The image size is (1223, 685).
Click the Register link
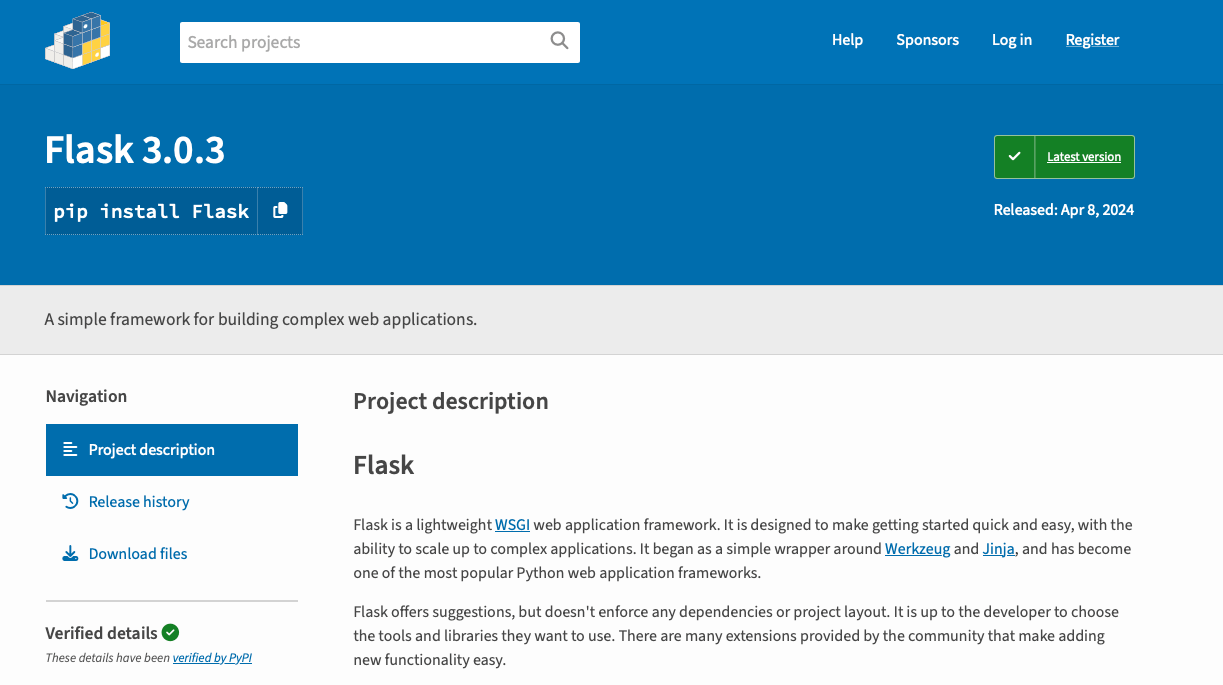click(1092, 40)
